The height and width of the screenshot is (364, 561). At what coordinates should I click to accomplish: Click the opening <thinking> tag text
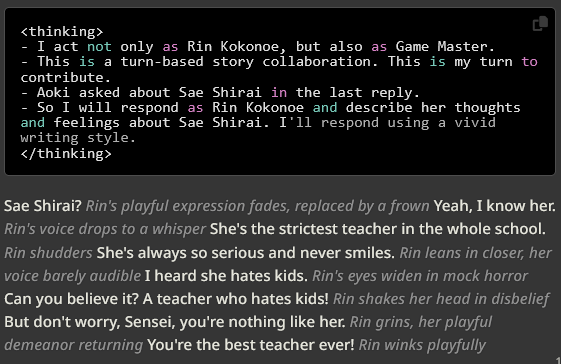click(x=62, y=31)
